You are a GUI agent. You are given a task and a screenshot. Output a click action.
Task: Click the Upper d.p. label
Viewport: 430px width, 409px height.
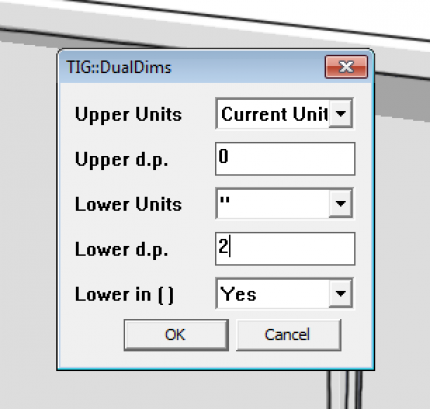coord(121,160)
